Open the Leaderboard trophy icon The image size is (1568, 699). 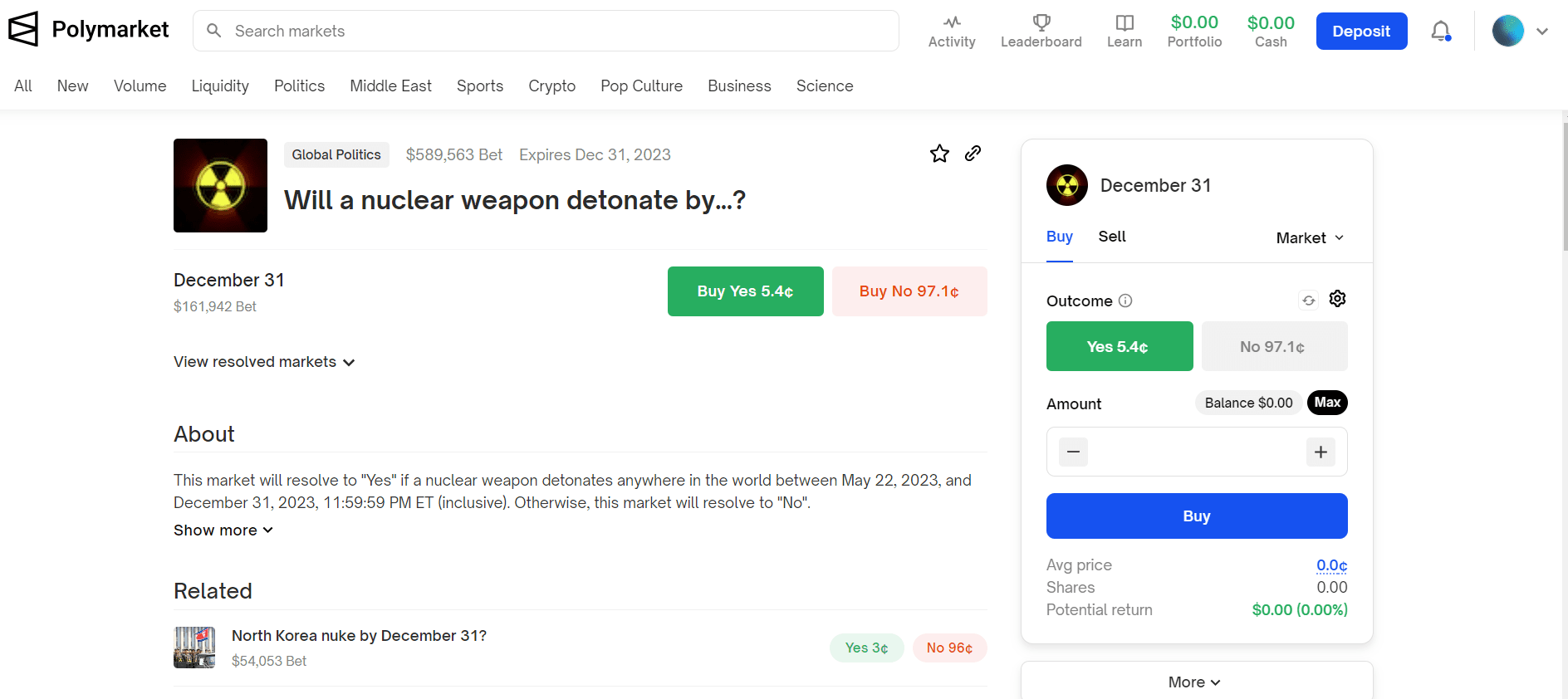point(1041,22)
